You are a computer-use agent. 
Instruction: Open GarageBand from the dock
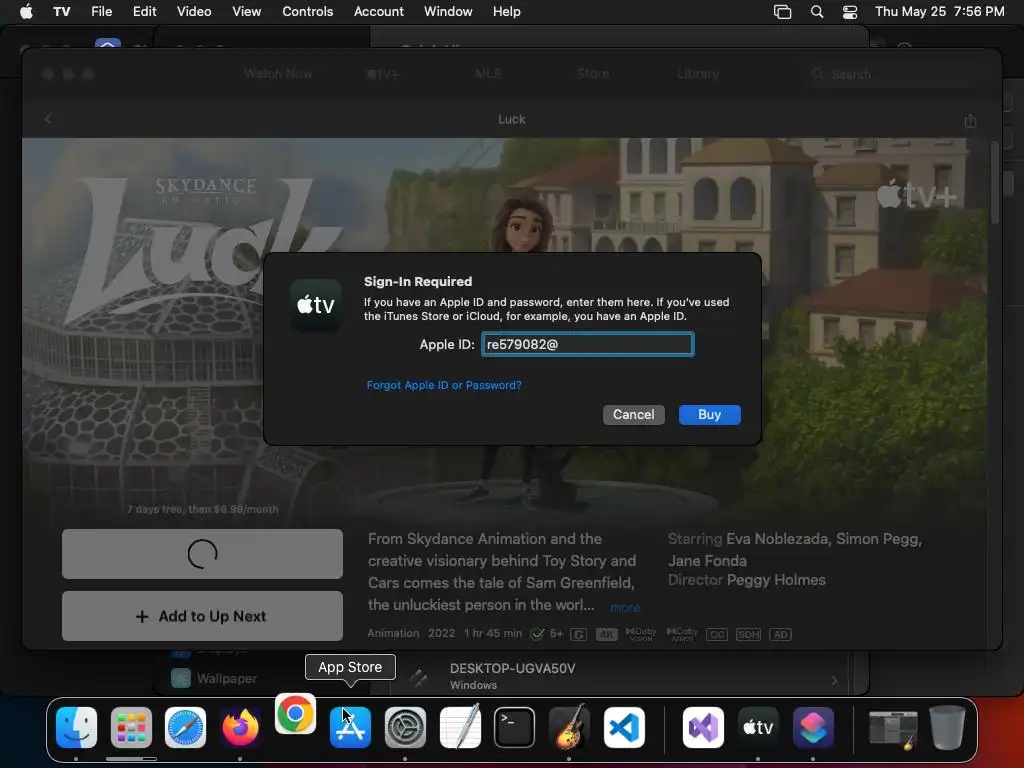pyautogui.click(x=569, y=728)
